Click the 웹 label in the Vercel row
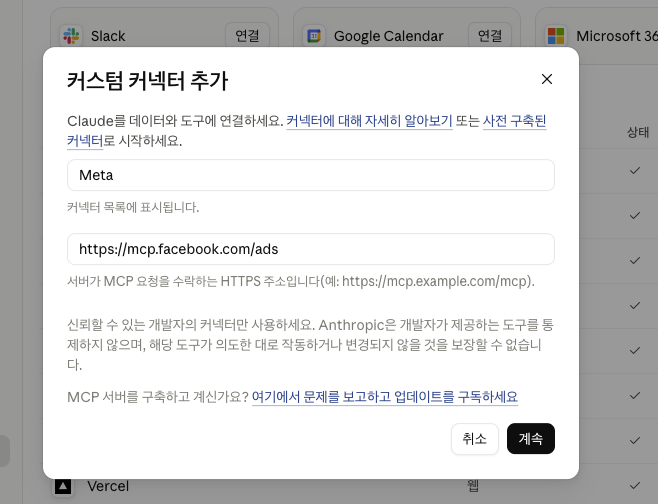This screenshot has width=658, height=504. pyautogui.click(x=473, y=486)
